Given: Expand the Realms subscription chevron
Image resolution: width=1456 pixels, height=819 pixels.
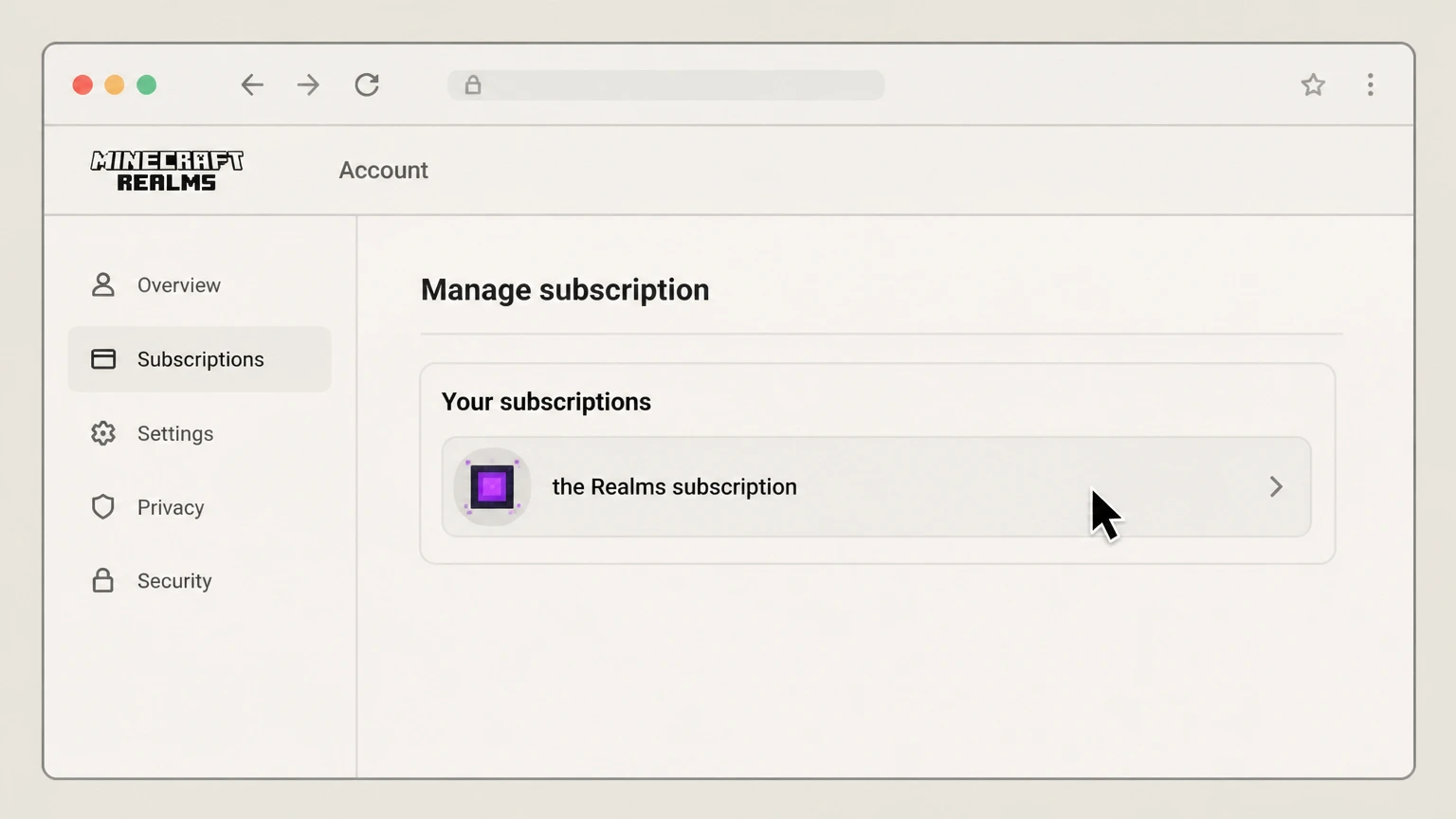Looking at the screenshot, I should (x=1276, y=486).
